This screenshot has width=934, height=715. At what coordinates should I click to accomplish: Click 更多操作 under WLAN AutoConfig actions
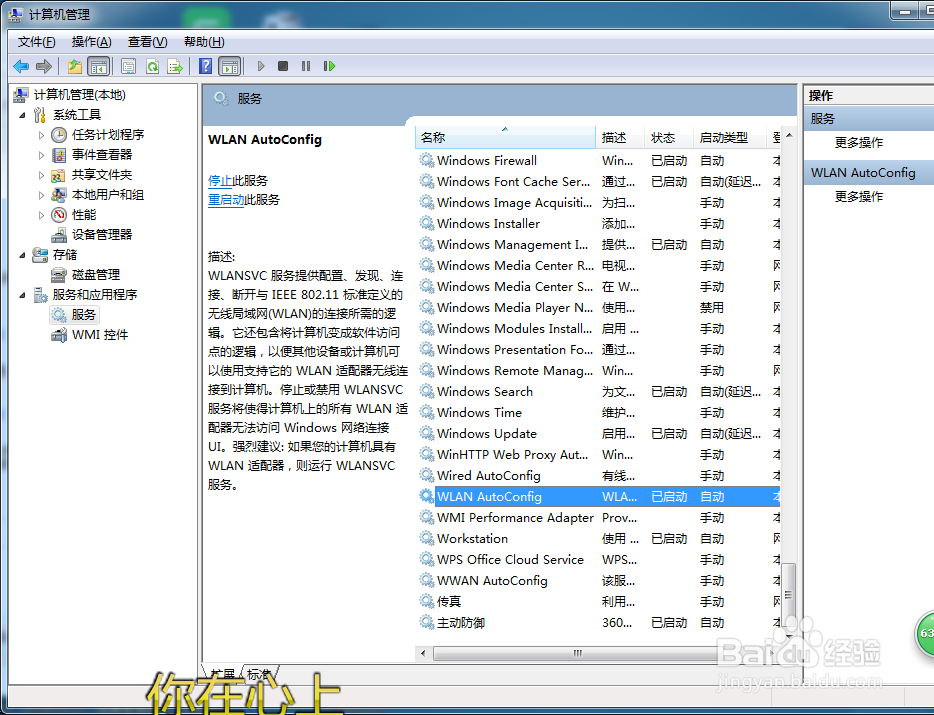[858, 197]
